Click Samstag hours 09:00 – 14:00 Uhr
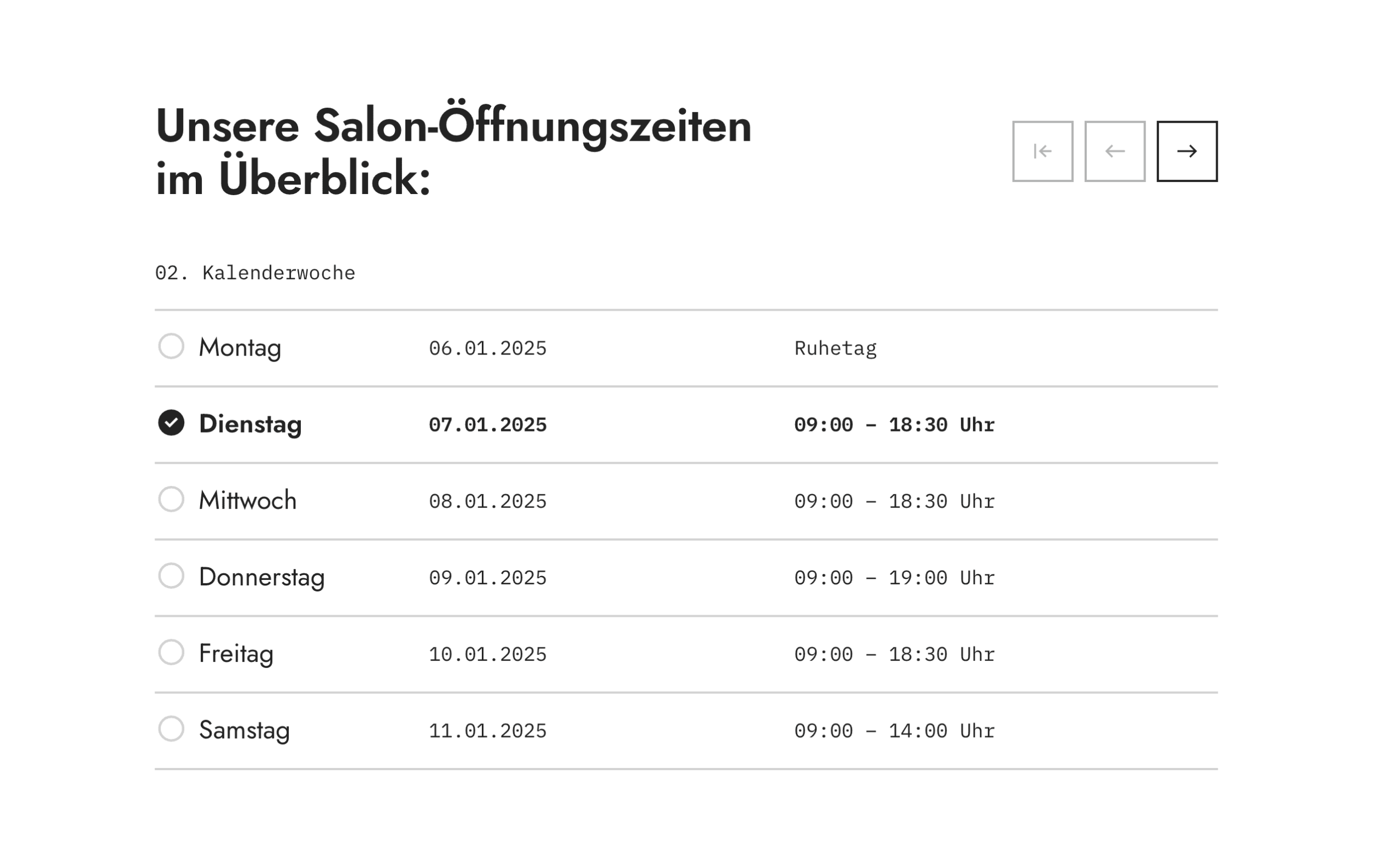 (x=894, y=731)
